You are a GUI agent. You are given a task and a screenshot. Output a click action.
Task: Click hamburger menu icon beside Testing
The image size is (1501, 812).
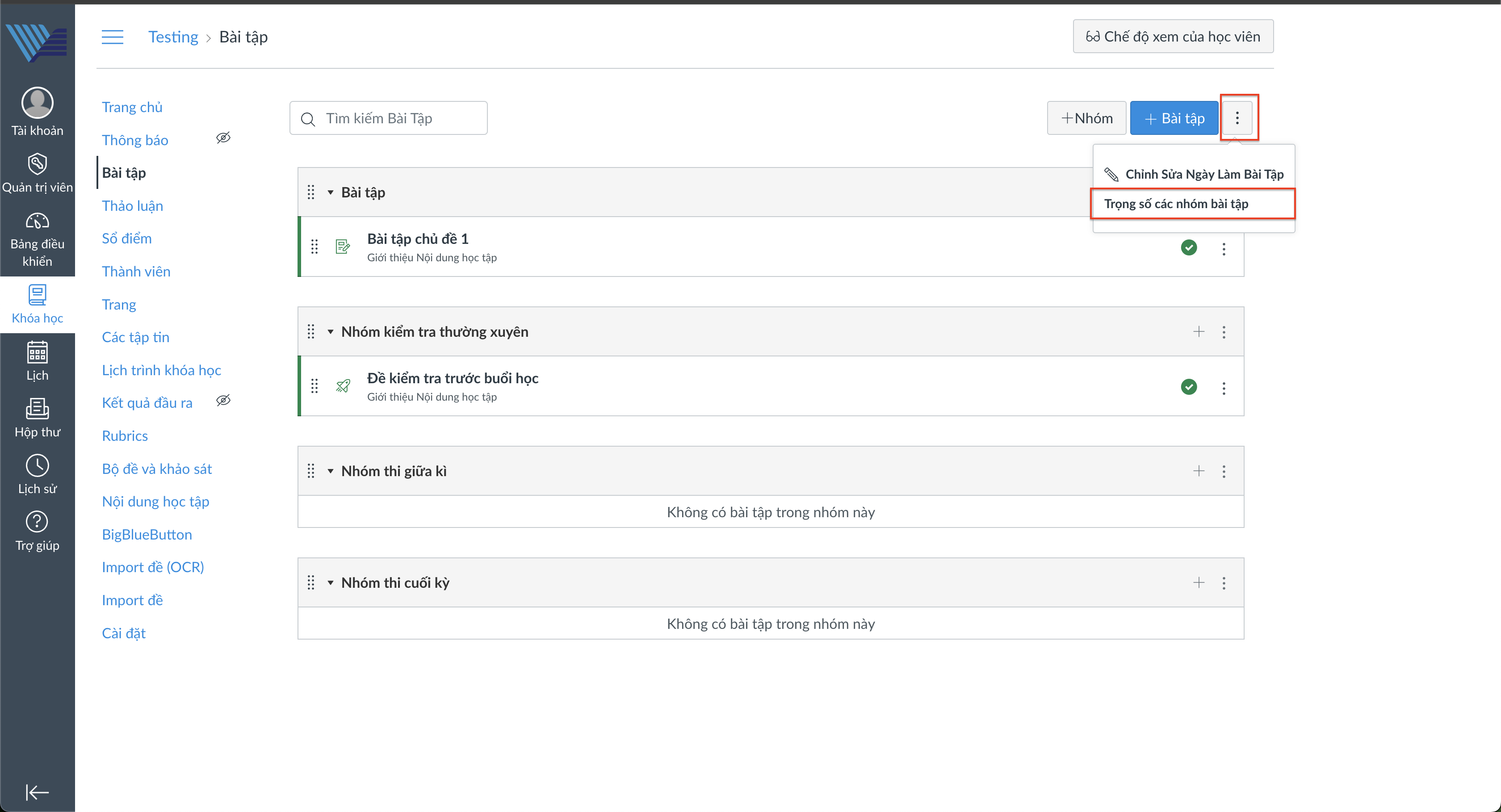[x=113, y=37]
